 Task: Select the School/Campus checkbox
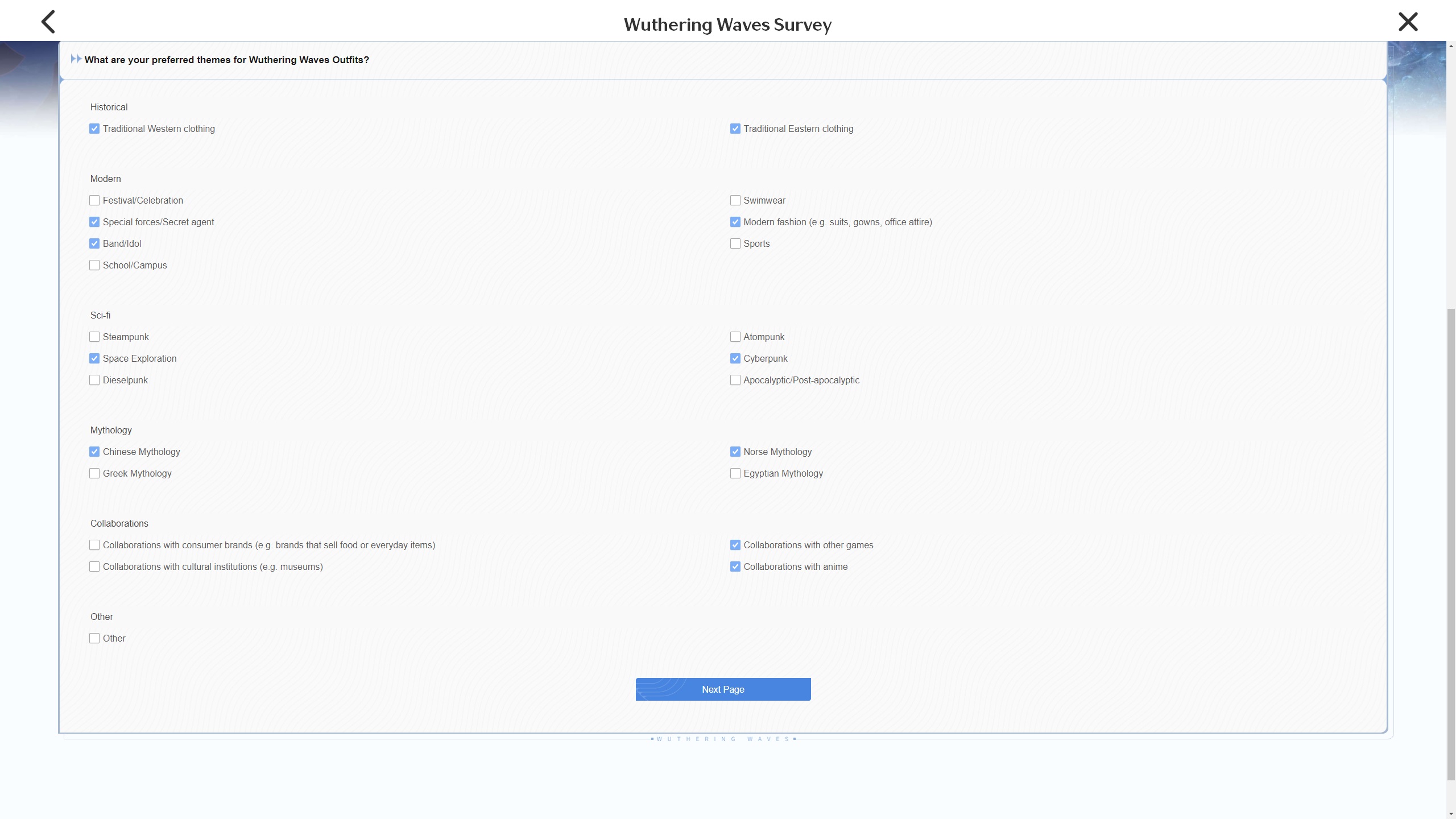(x=94, y=266)
